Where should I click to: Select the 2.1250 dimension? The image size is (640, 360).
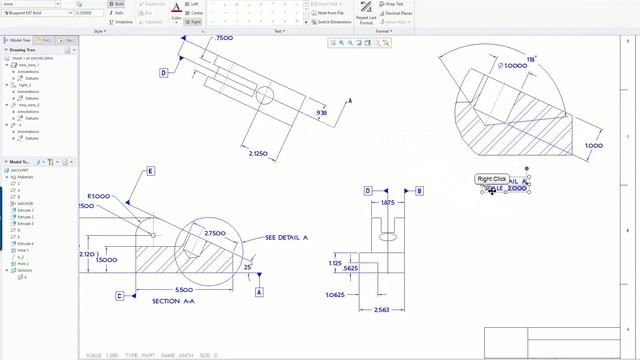[x=258, y=153]
